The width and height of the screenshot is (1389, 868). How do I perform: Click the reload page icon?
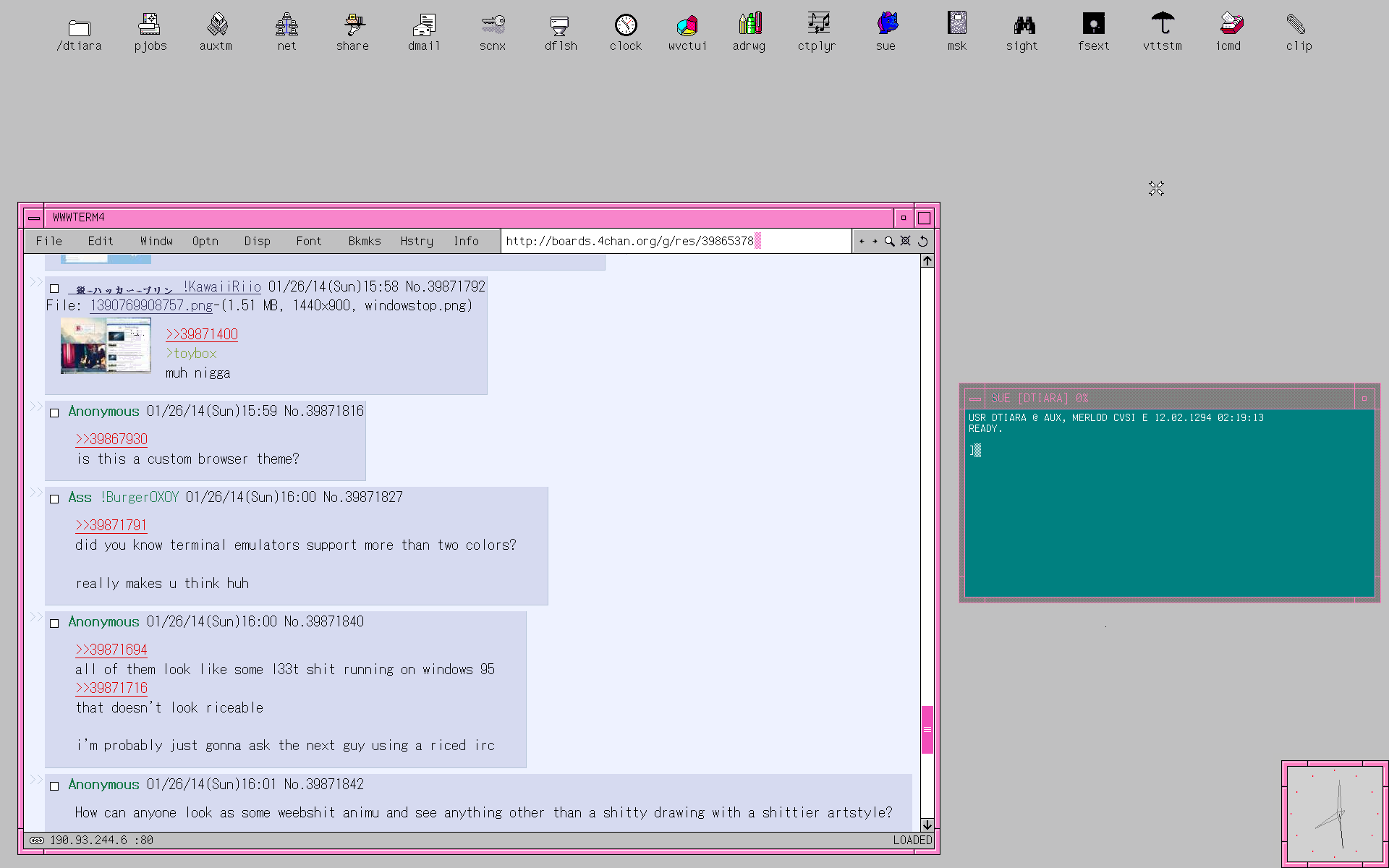(x=922, y=242)
